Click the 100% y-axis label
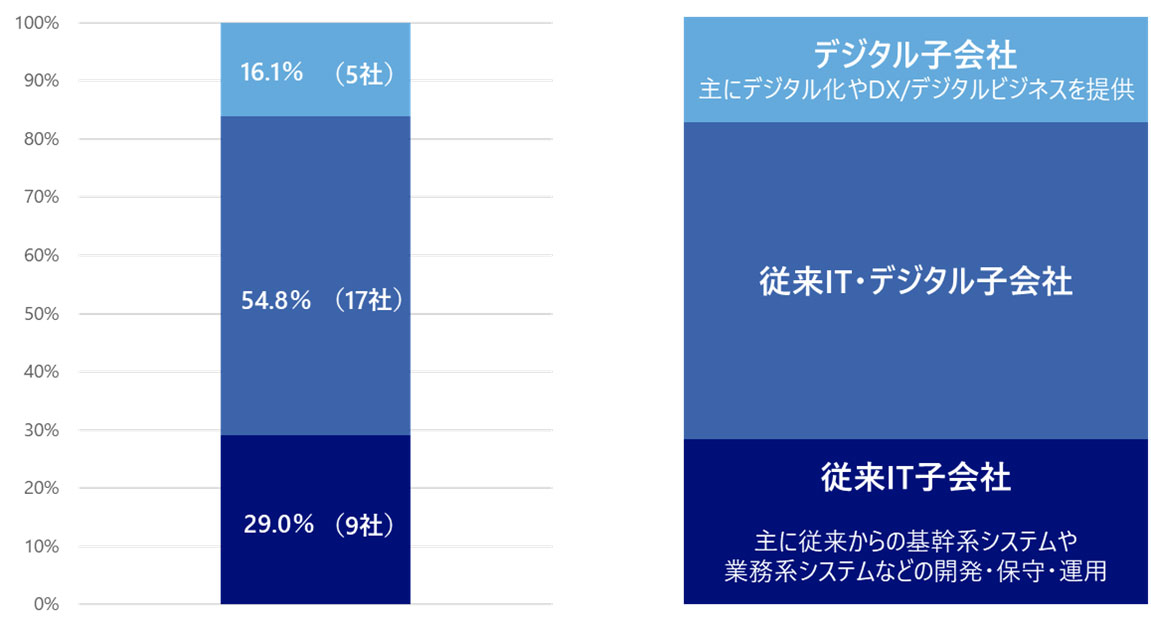The width and height of the screenshot is (1151, 627). pyautogui.click(x=39, y=23)
